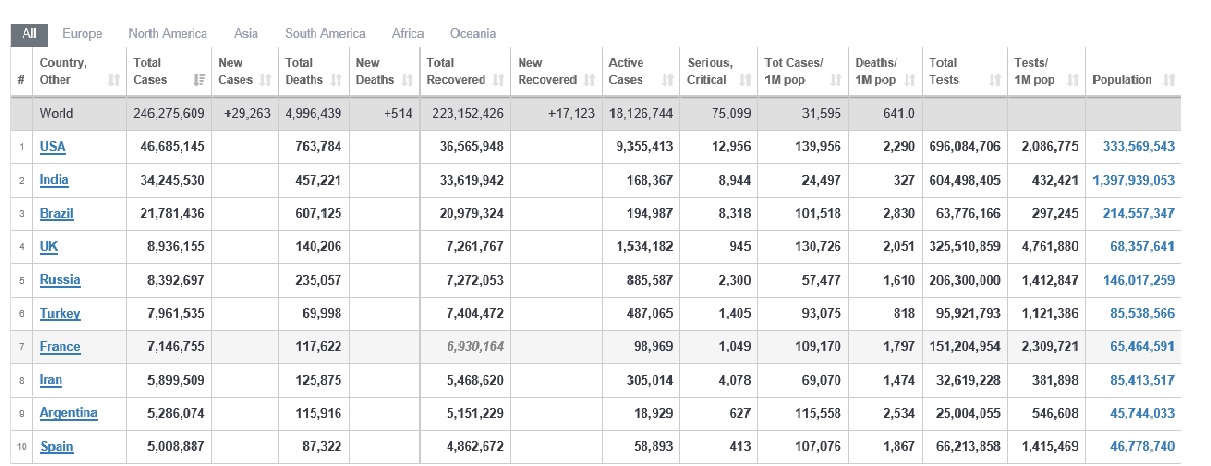Sort by Deaths/1M pop sort icon
This screenshot has height=466, width=1211.
coord(911,80)
